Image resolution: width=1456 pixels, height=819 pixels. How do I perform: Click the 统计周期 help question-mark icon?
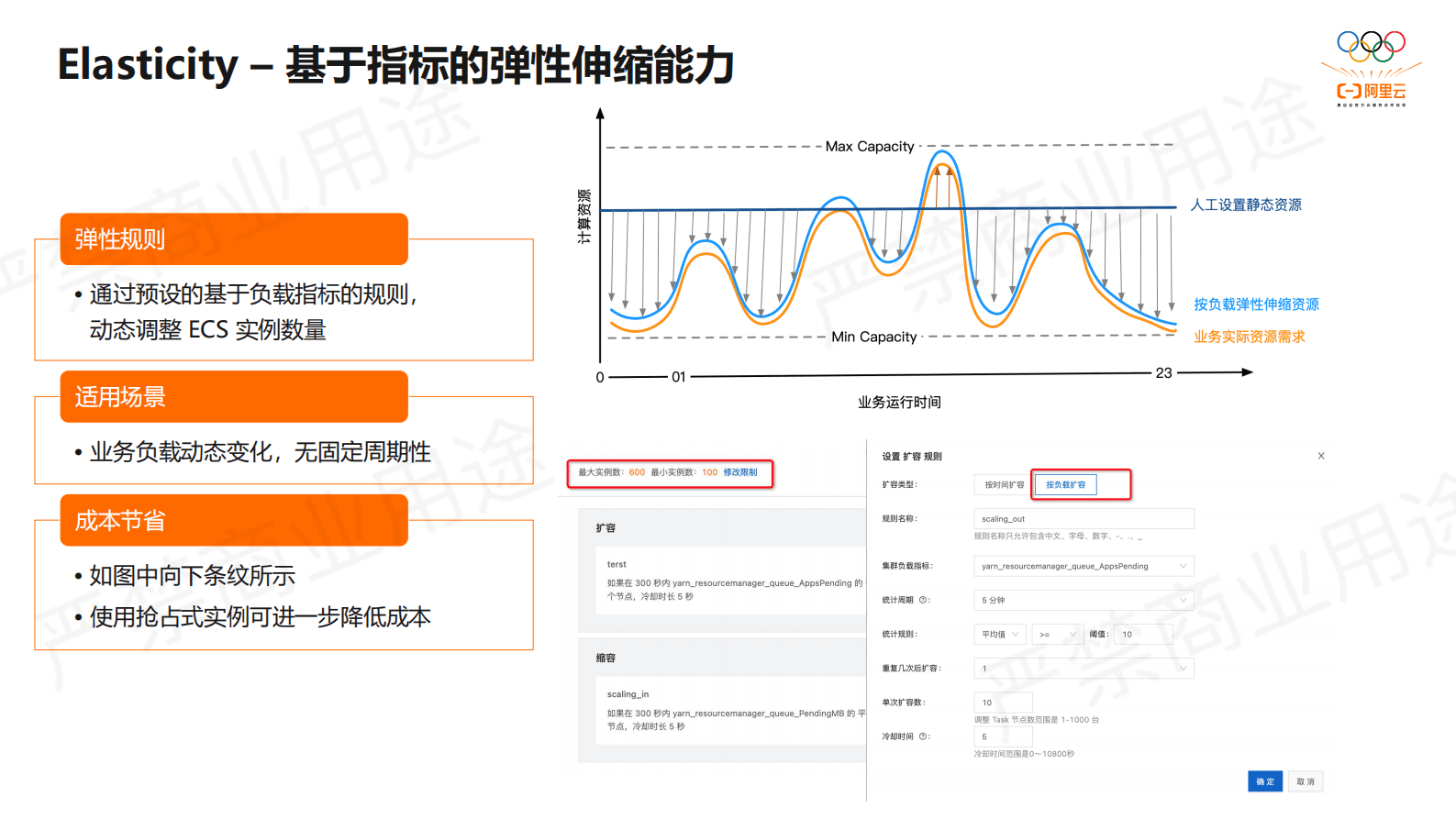click(923, 601)
